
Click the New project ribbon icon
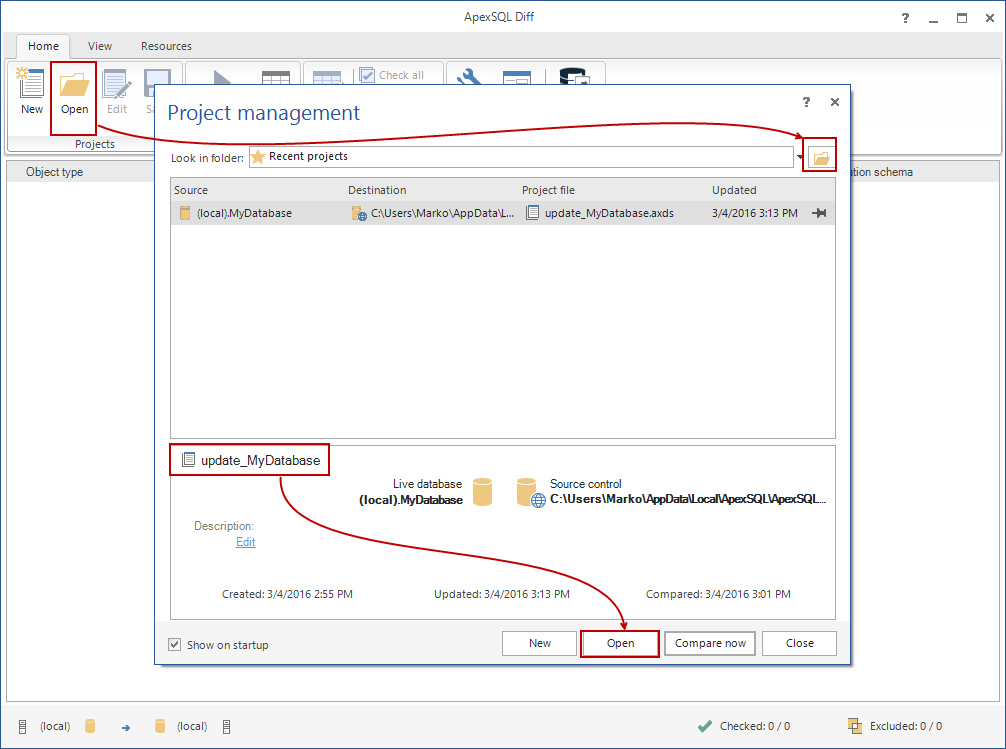tap(31, 91)
